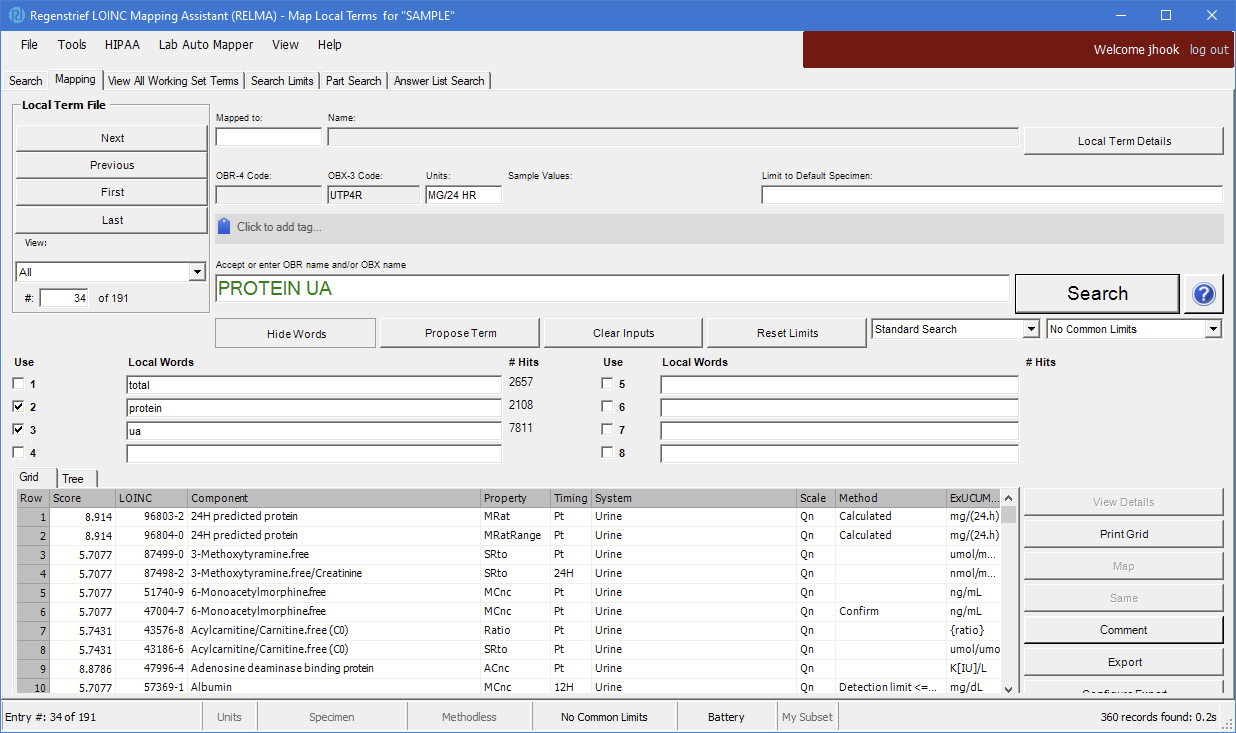The height and width of the screenshot is (733, 1236).
Task: Check the Use box for word 7
Action: click(x=607, y=430)
